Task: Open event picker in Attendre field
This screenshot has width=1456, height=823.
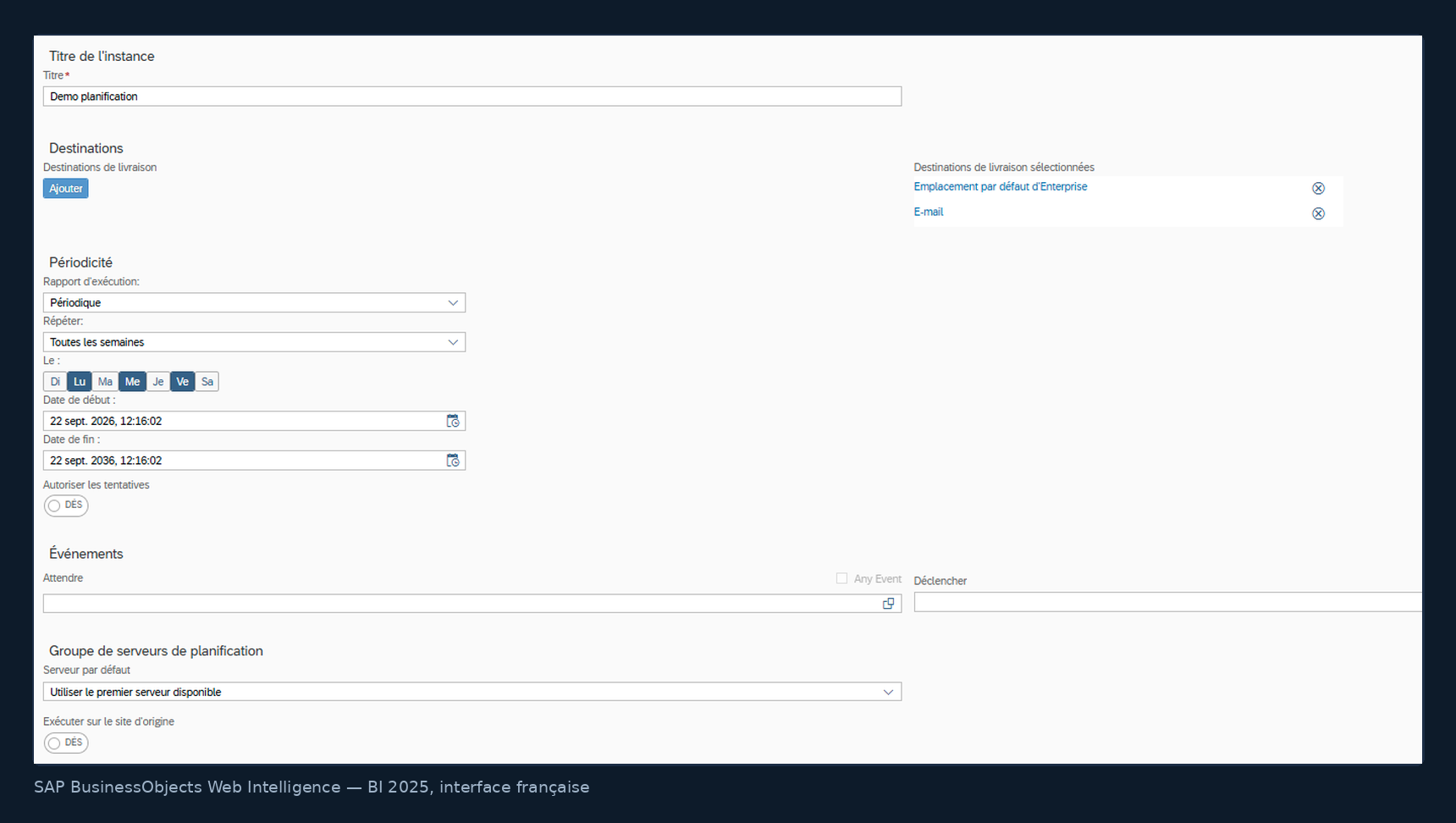Action: coord(888,604)
